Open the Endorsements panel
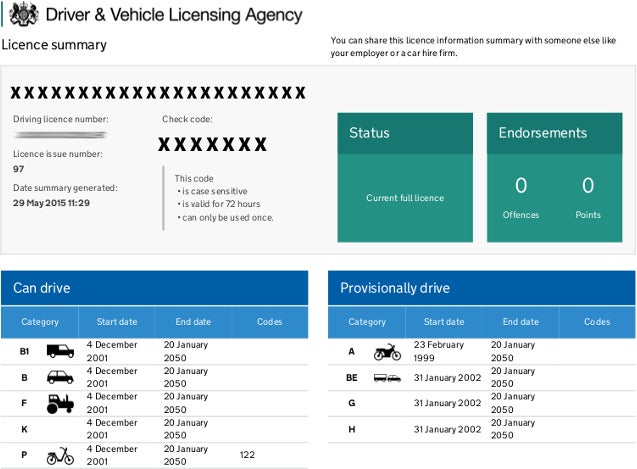Viewport: 637px width, 469px height. pyautogui.click(x=555, y=133)
